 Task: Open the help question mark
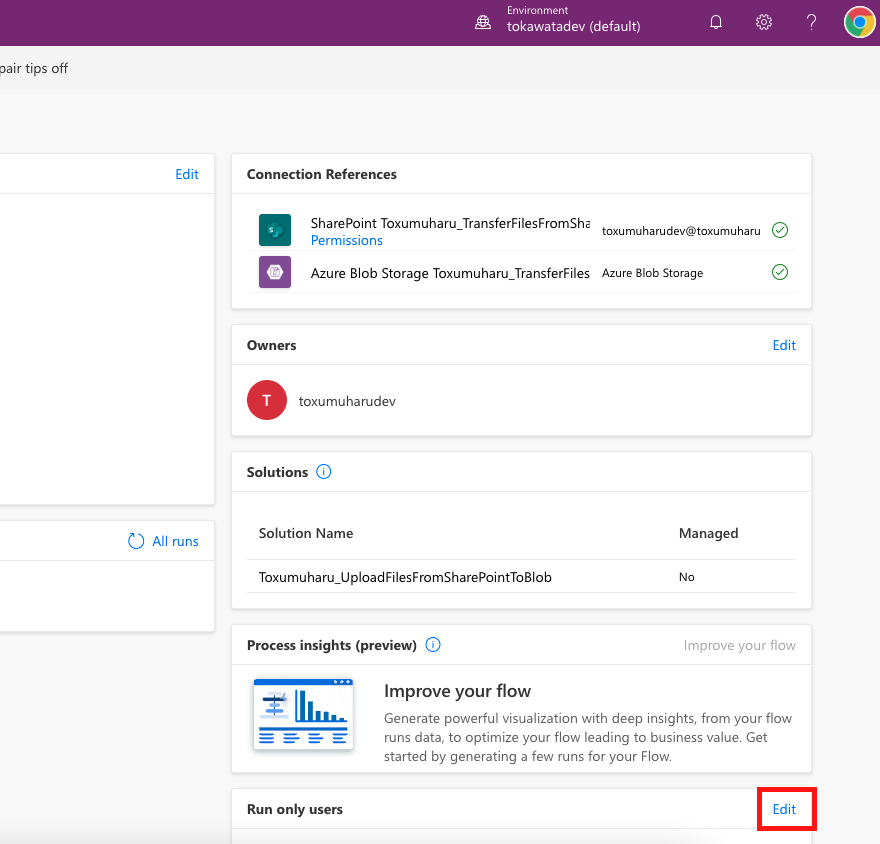811,21
